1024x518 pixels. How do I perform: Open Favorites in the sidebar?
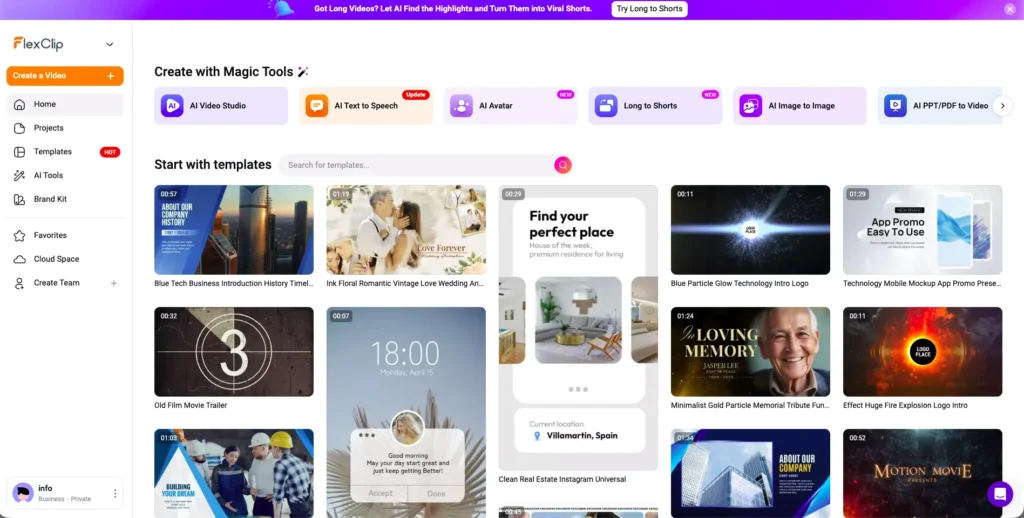65,235
